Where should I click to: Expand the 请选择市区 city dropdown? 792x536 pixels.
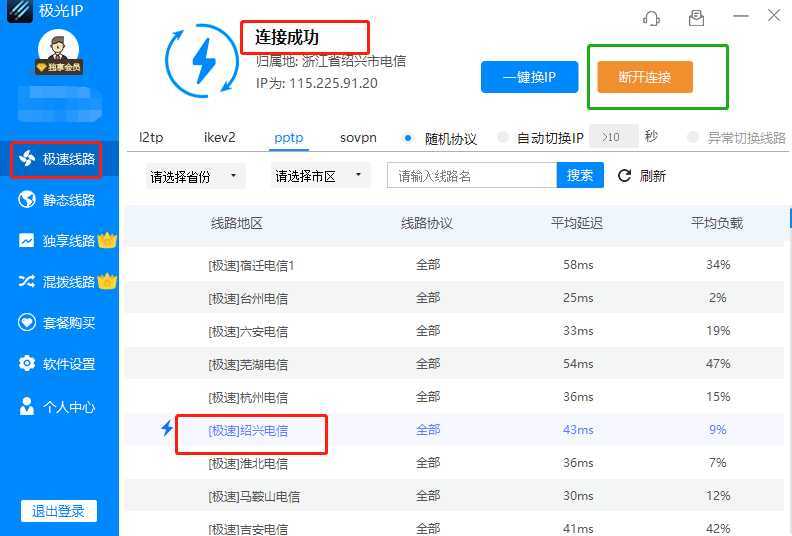[321, 175]
